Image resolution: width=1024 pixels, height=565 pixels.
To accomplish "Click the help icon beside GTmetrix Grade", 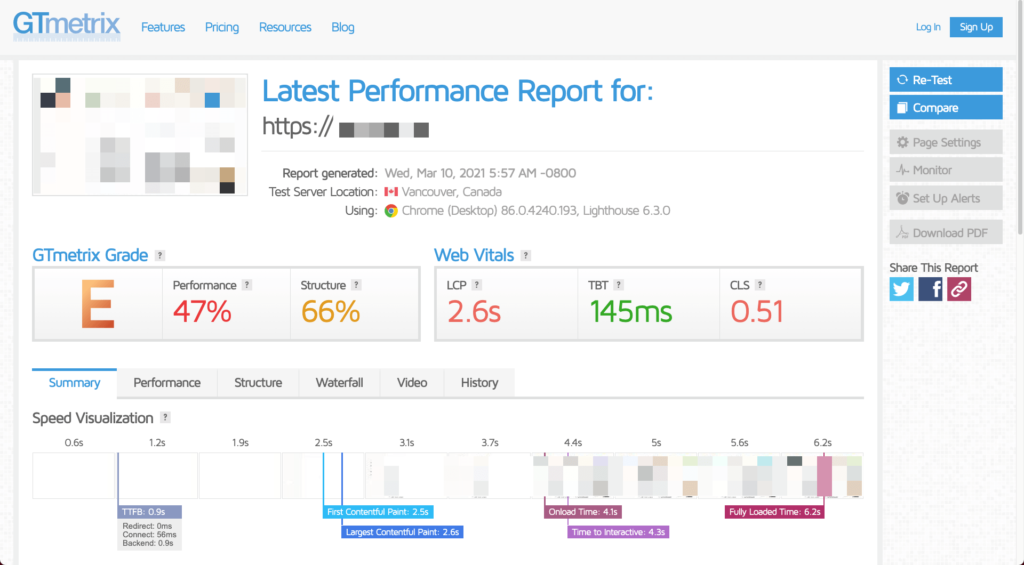I will point(160,255).
